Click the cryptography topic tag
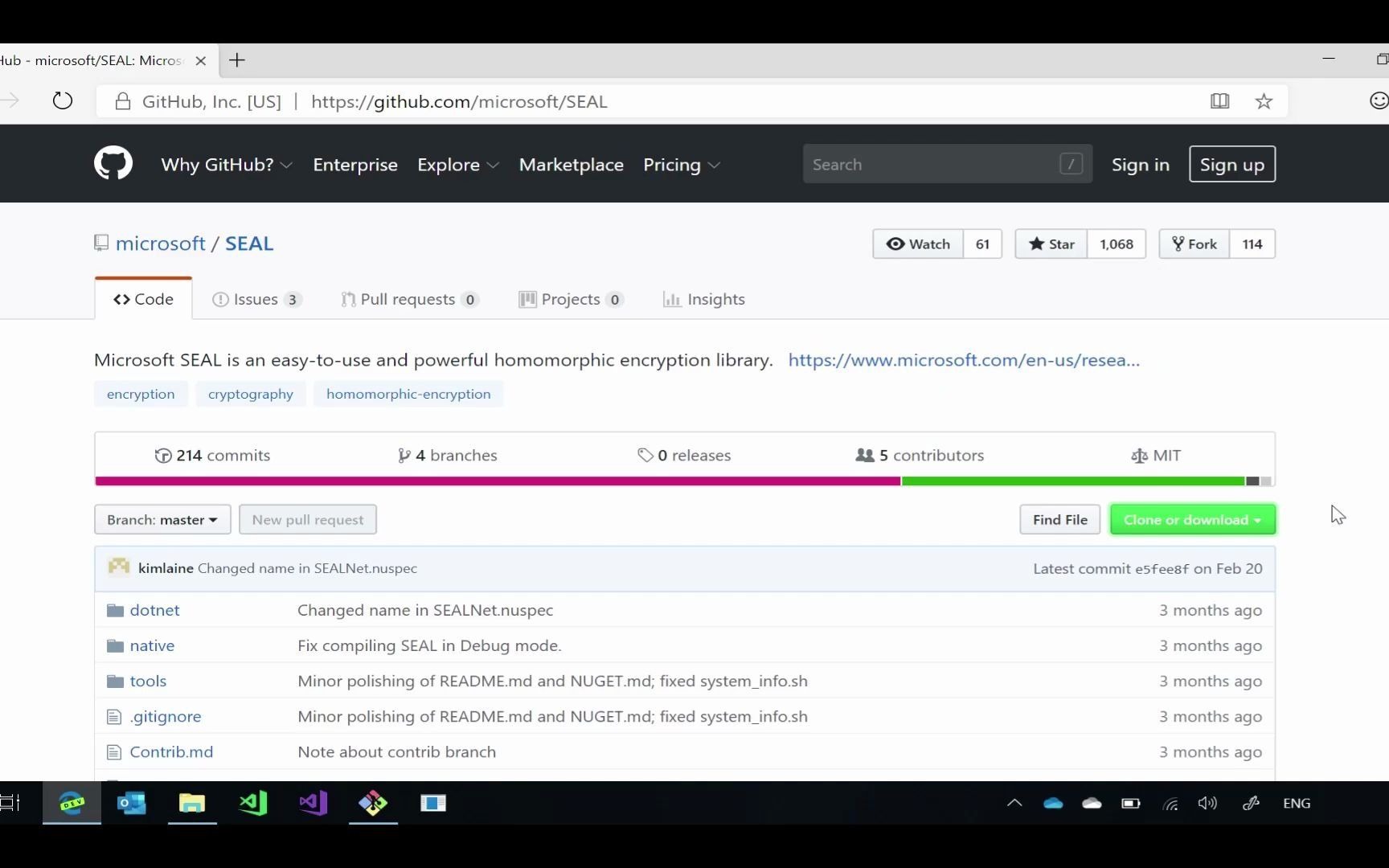The width and height of the screenshot is (1389, 868). [251, 394]
